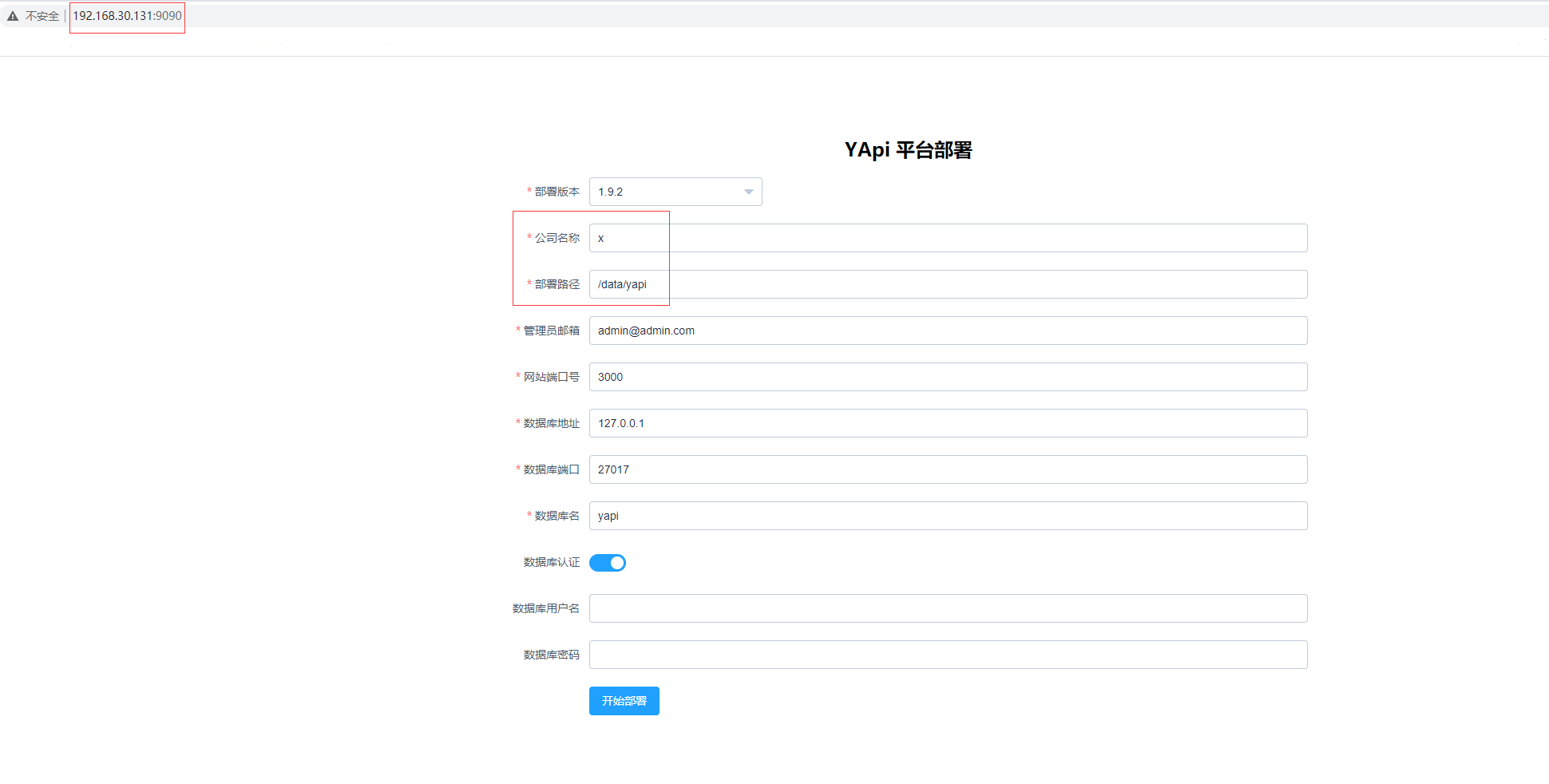The width and height of the screenshot is (1549, 784).
Task: Click the 数据库密码 label
Action: (552, 655)
